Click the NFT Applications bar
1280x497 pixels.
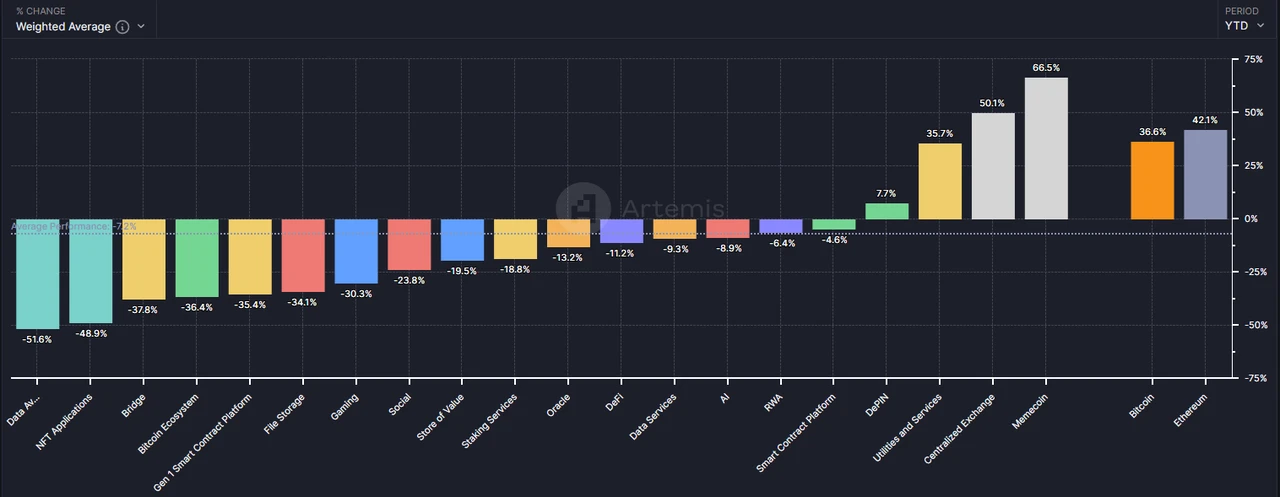91,271
